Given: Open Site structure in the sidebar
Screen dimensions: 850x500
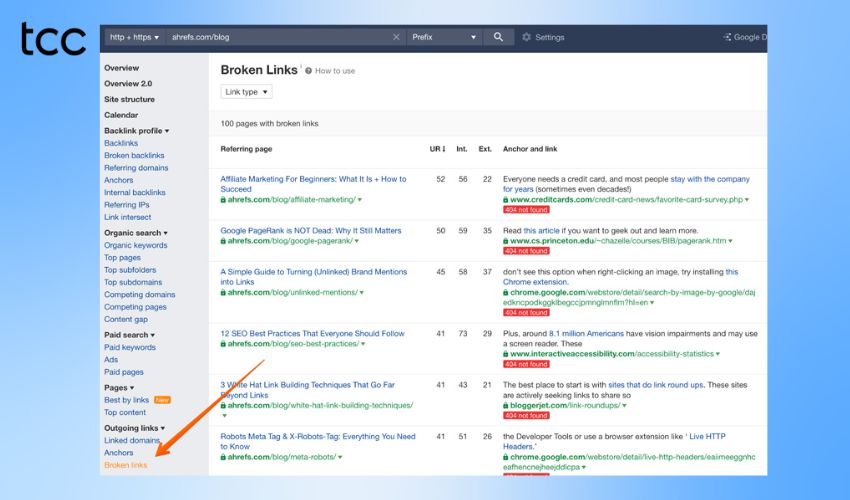Looking at the screenshot, I should tap(129, 99).
